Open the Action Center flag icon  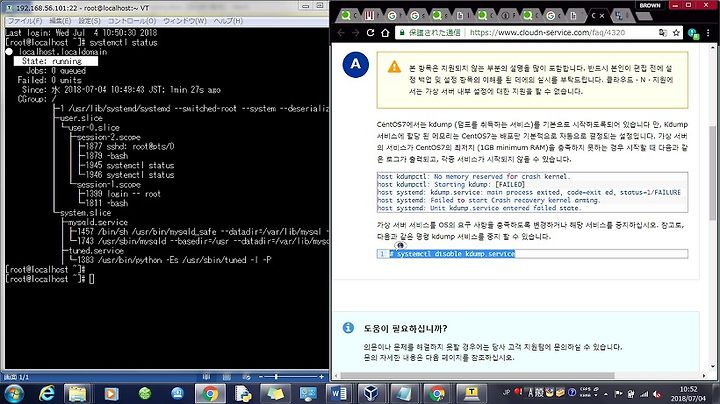point(618,393)
